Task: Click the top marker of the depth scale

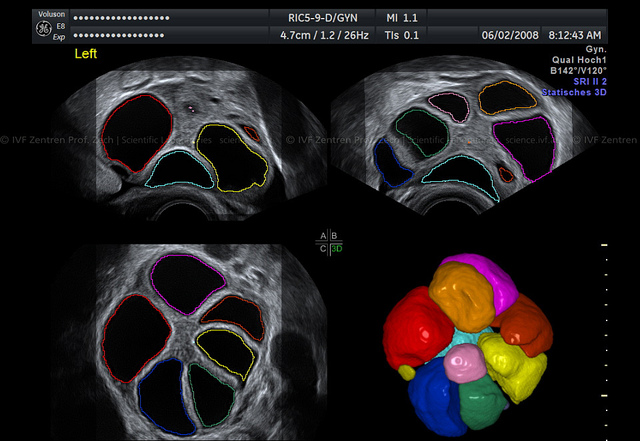Action: (x=603, y=245)
